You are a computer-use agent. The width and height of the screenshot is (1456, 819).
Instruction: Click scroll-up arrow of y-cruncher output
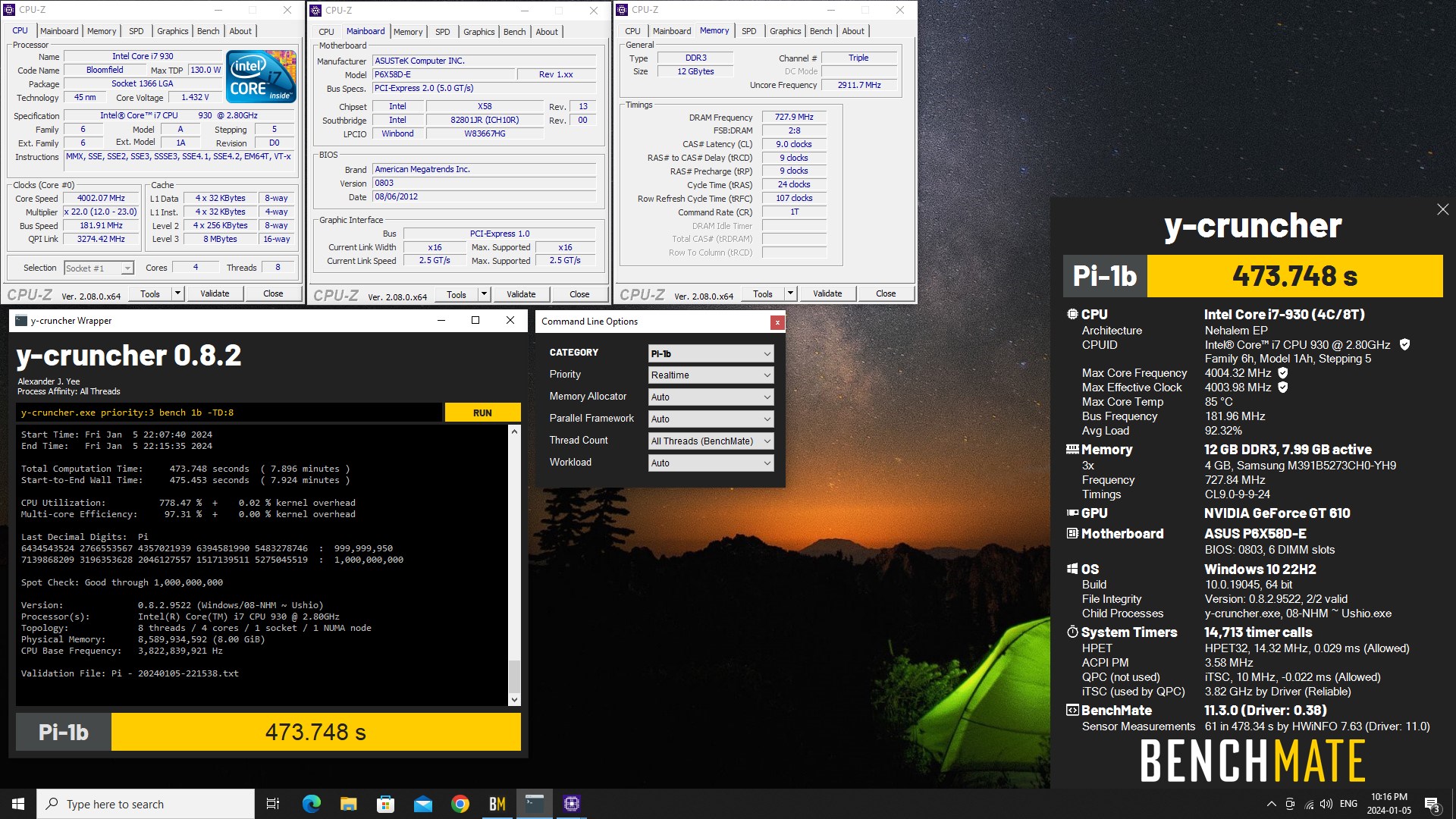(x=514, y=431)
